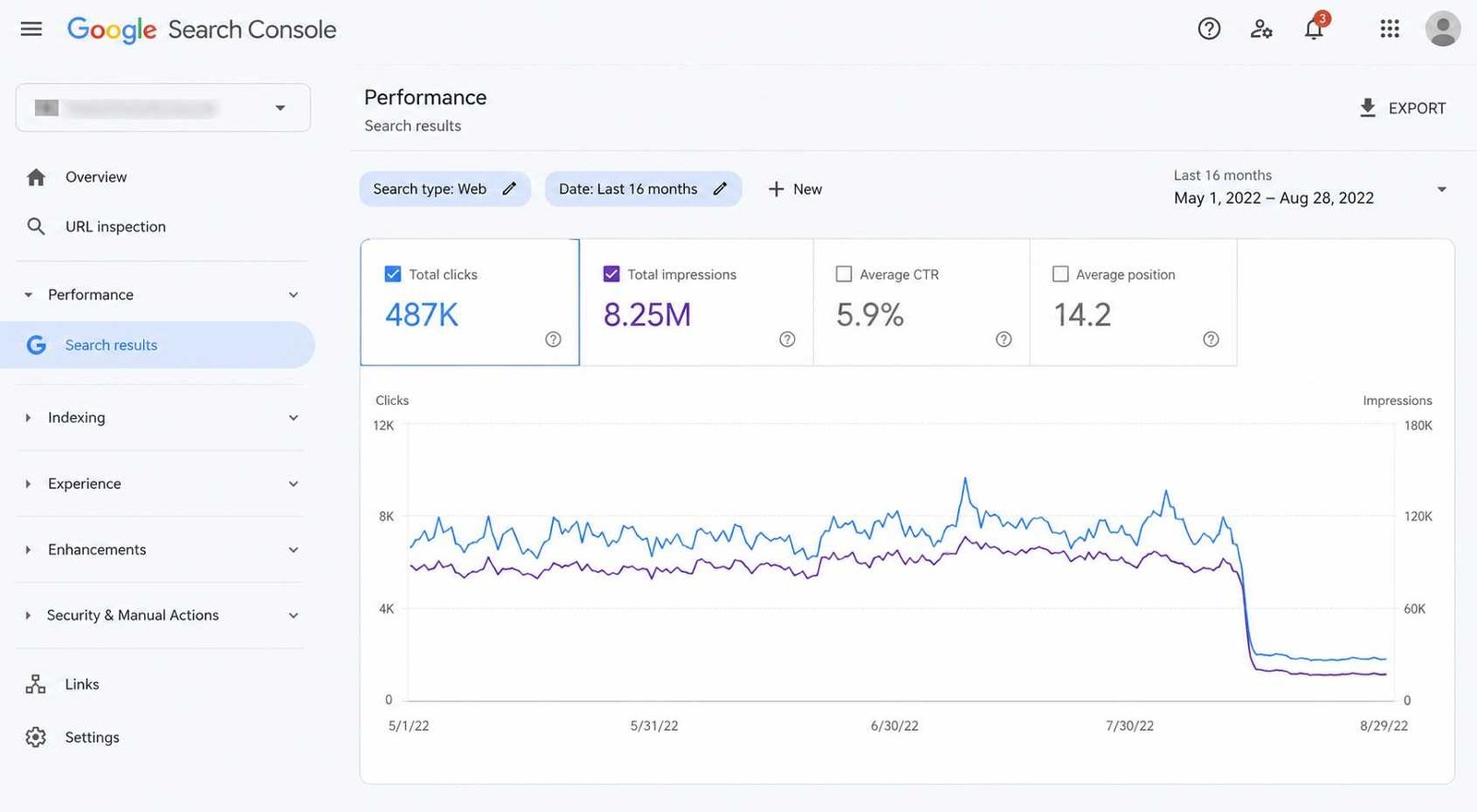Expand the Indexing section triangle
1477x812 pixels.
[28, 418]
